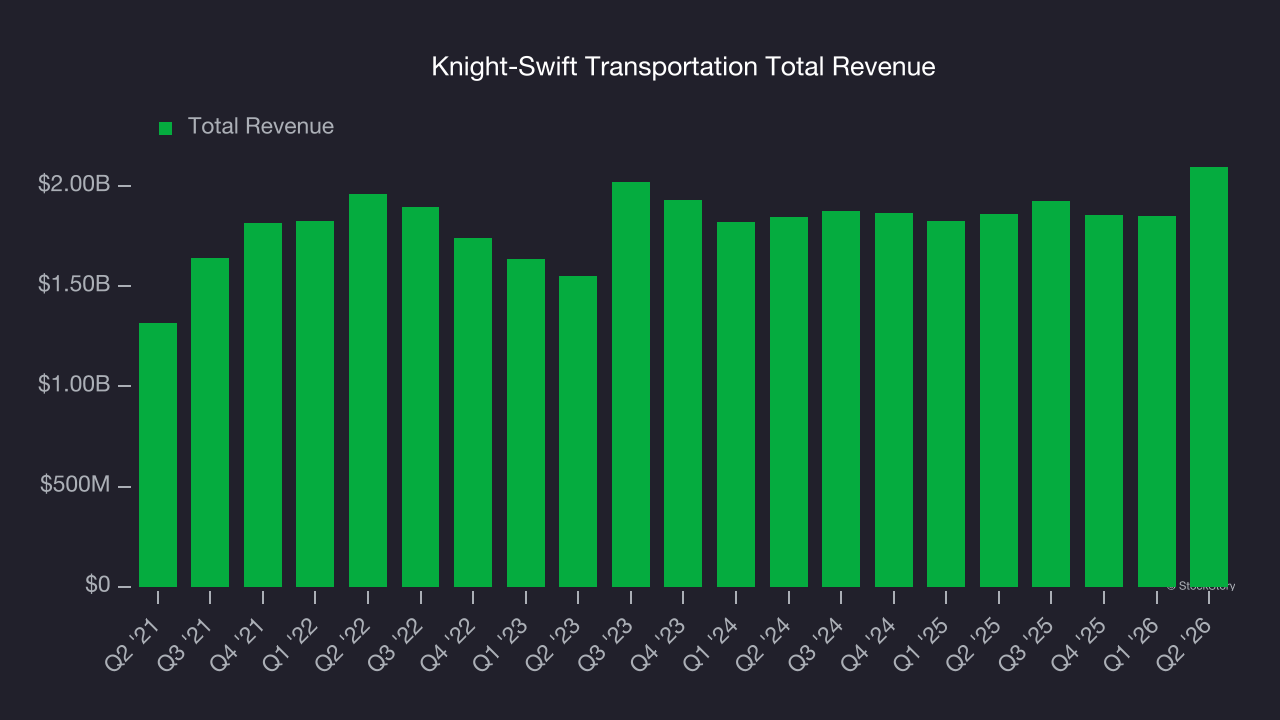Select the Q3 '22 revenue bar
The image size is (1280, 720).
tap(421, 397)
